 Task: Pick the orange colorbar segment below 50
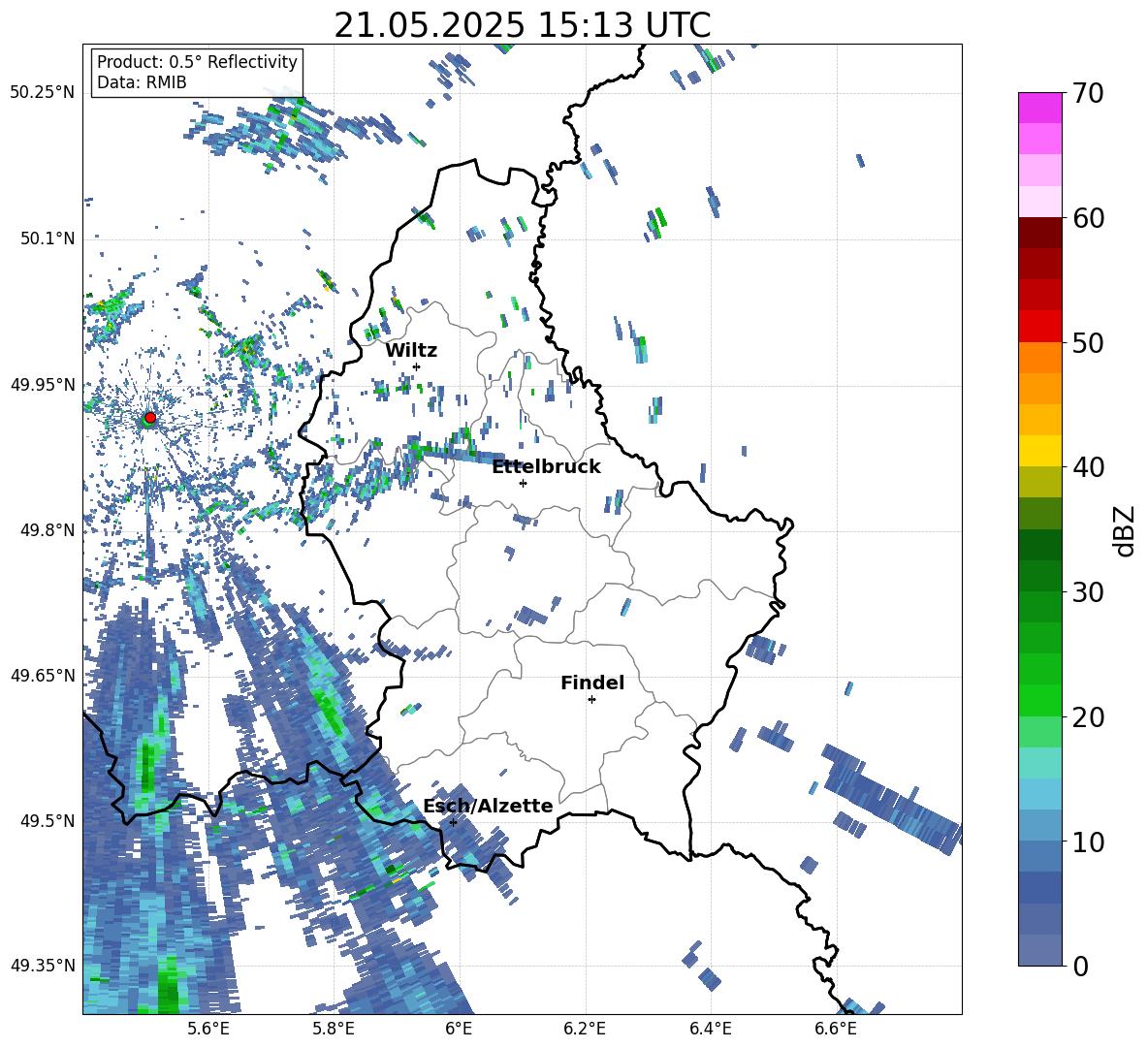point(1039,358)
